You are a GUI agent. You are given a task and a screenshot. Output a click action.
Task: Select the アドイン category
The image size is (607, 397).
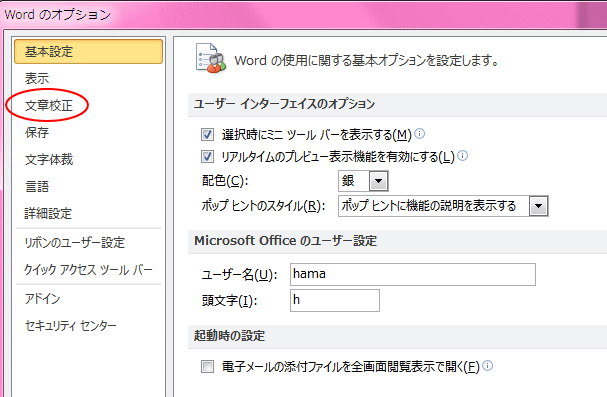tap(43, 298)
